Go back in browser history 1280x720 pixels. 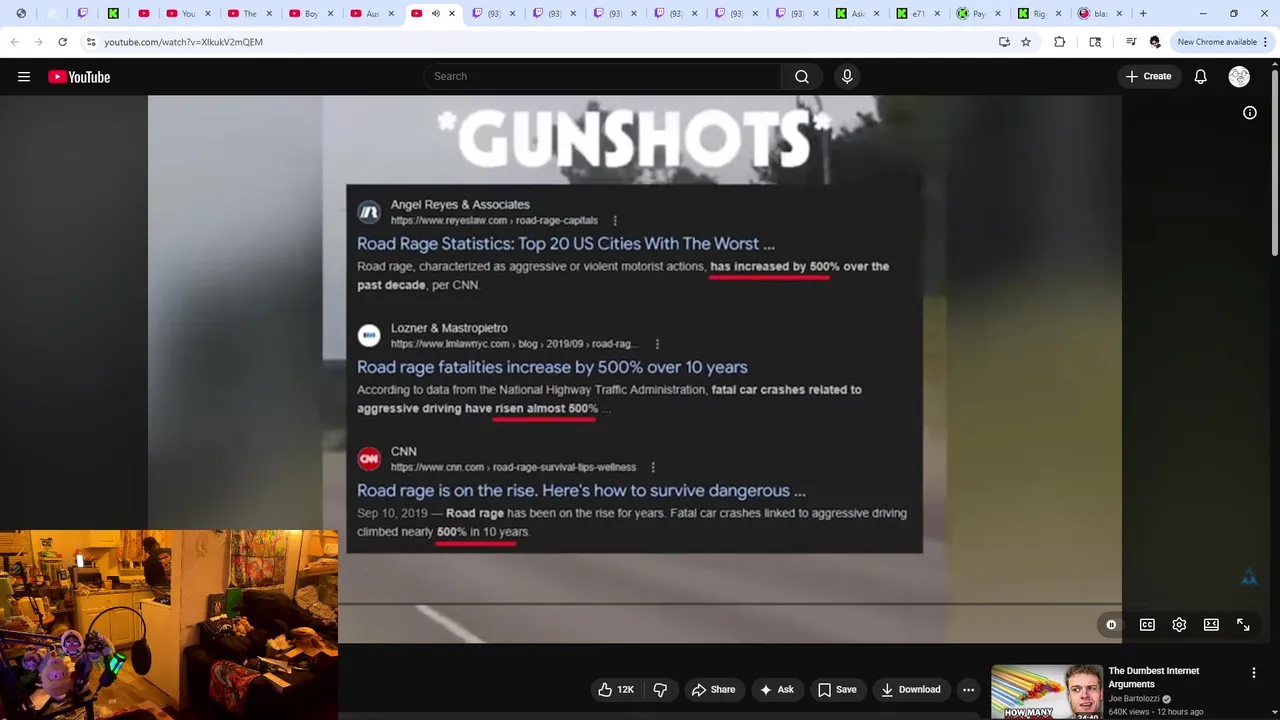(x=14, y=42)
